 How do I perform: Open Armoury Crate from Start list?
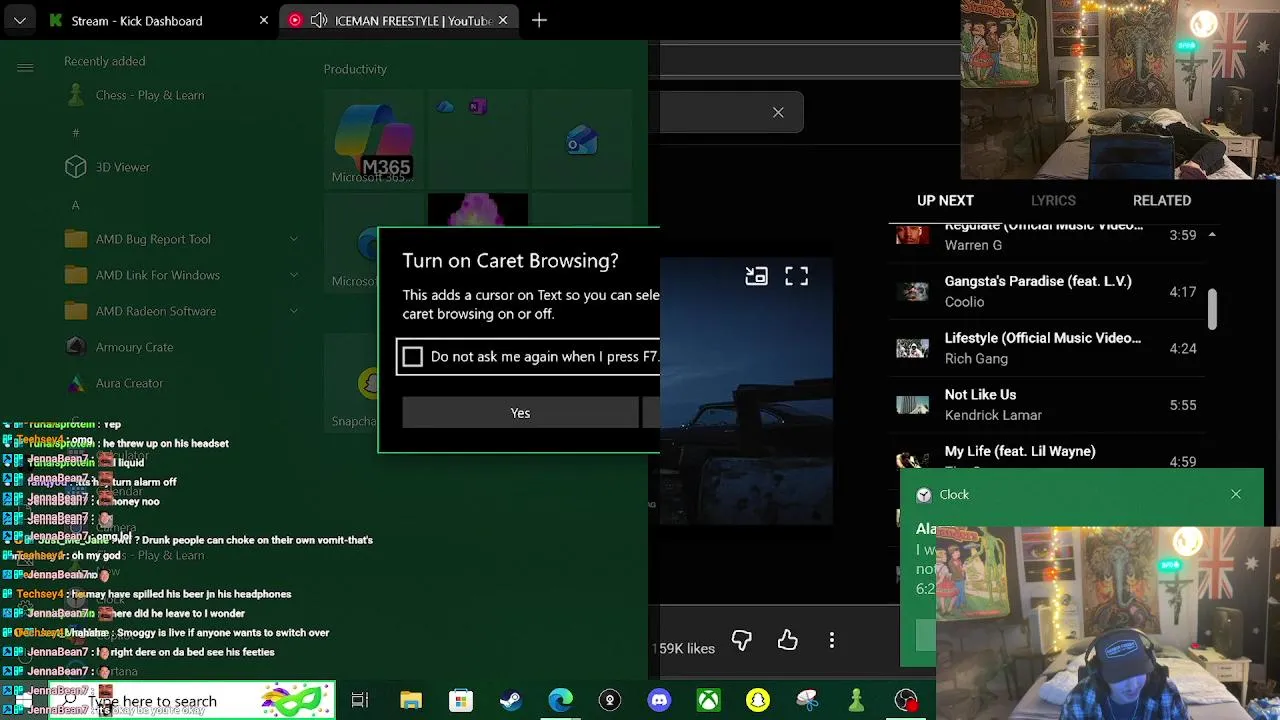(134, 347)
